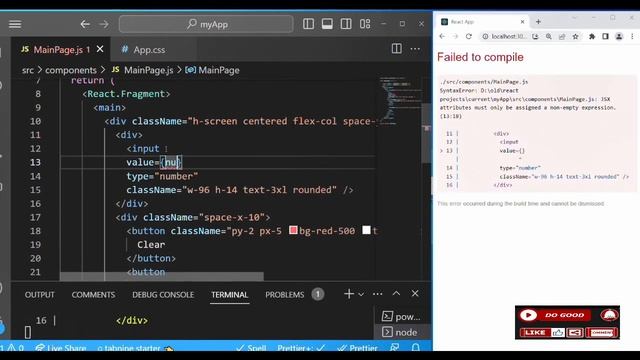Toggle secondary side bar layout icon
This screenshot has width=640, height=360.
point(346,24)
